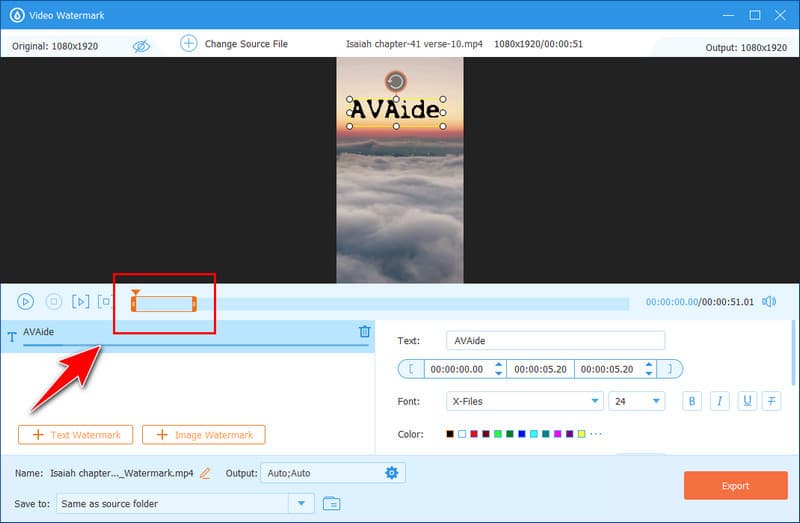Screen dimensions: 800x523
Task: Click the Change Source File label
Action: 246,44
